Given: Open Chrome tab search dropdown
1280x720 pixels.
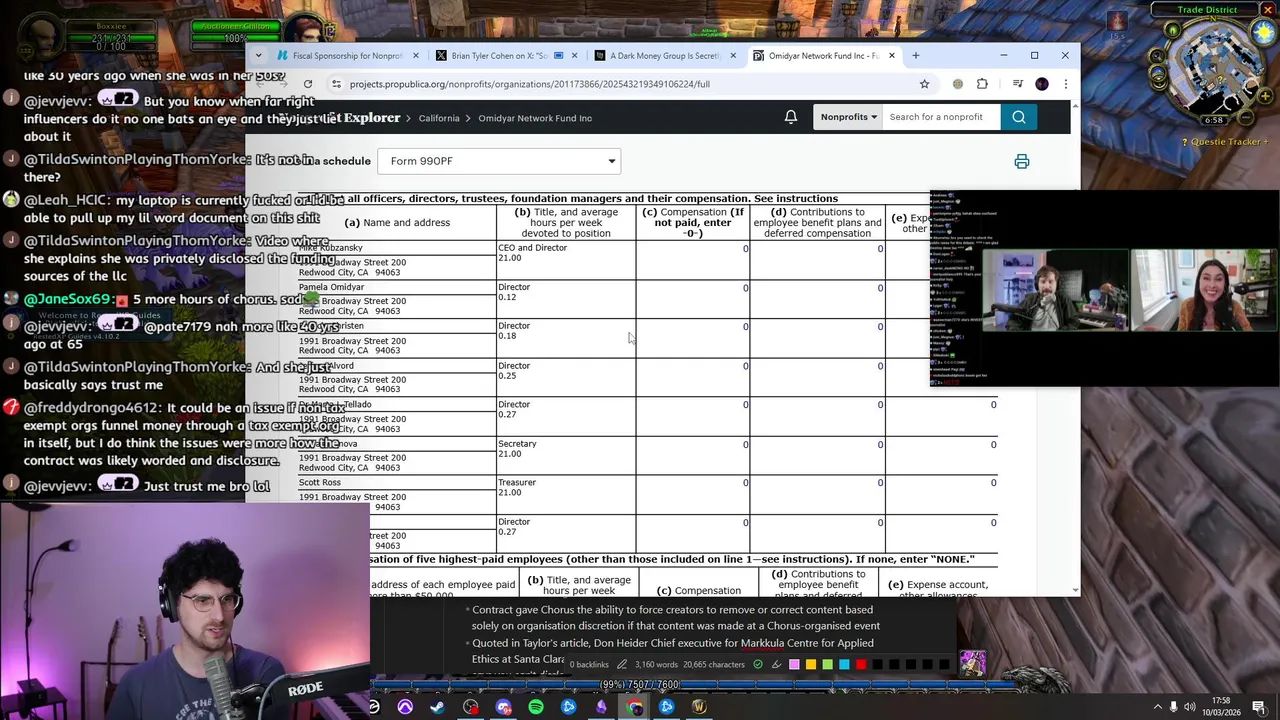Looking at the screenshot, I should tap(258, 55).
